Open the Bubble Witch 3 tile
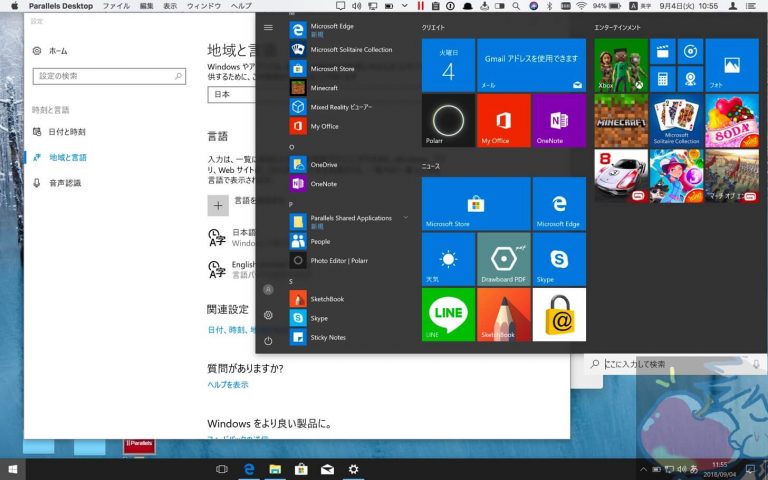 pyautogui.click(x=676, y=176)
